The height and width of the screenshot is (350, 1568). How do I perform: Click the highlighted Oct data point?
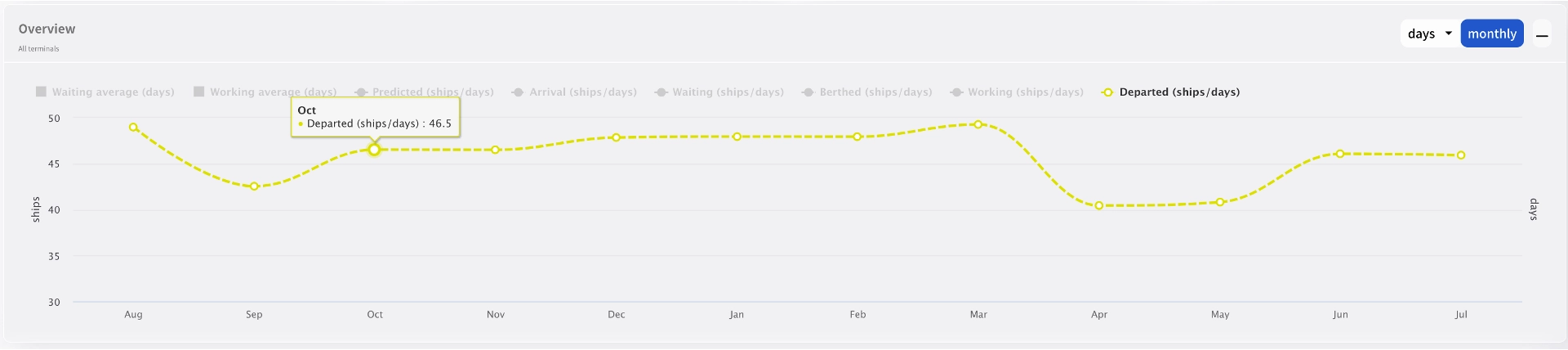374,150
